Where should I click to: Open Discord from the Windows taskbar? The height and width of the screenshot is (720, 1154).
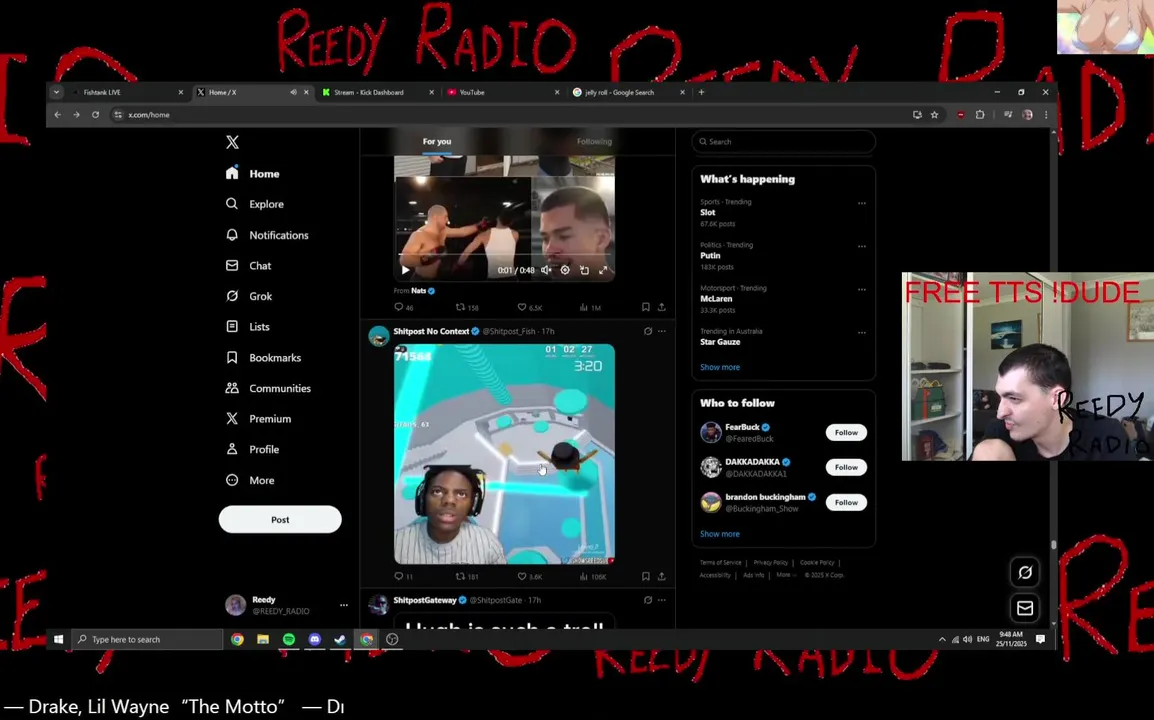(314, 639)
